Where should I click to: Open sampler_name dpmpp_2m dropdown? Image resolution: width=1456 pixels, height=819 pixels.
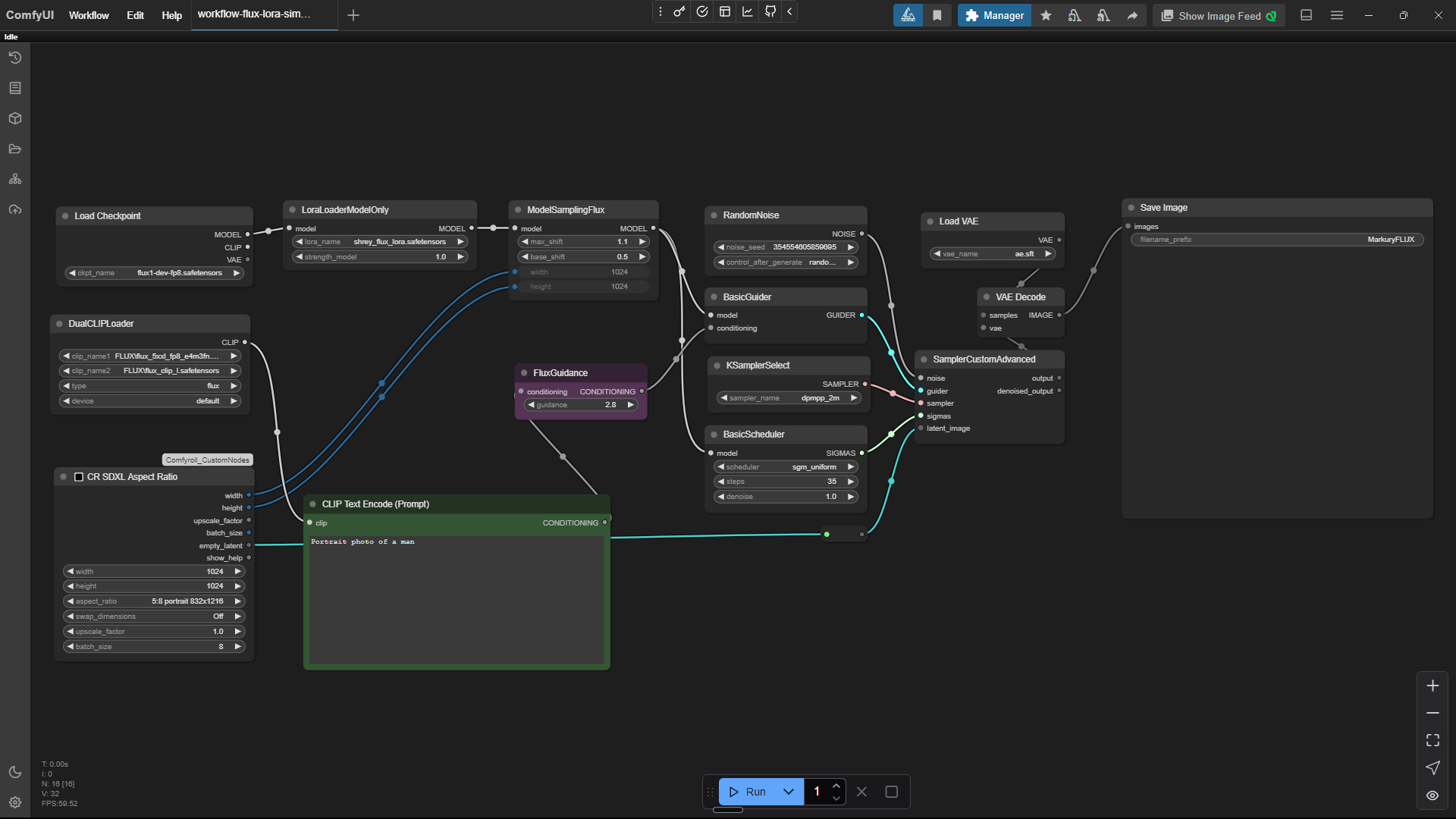pyautogui.click(x=789, y=398)
